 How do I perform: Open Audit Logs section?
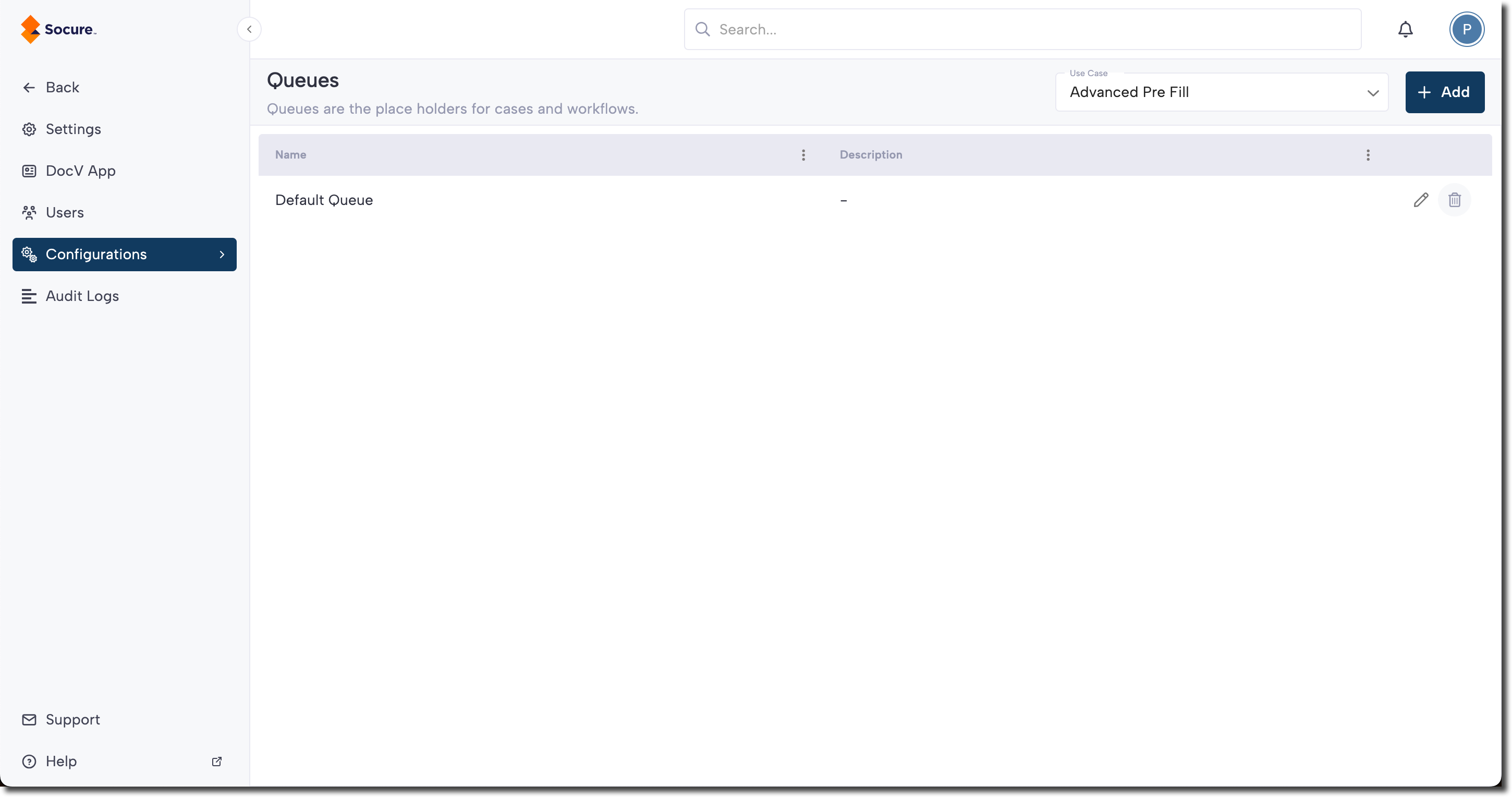(x=82, y=296)
